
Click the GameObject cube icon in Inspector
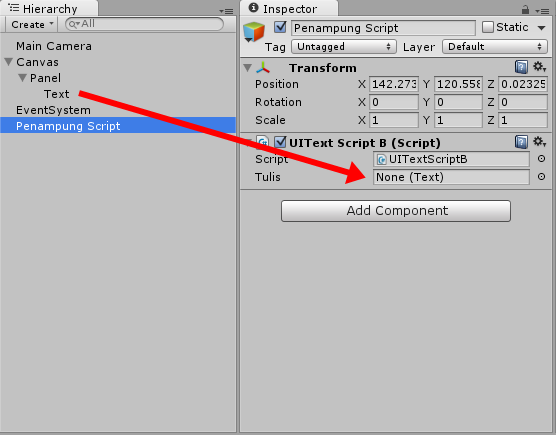(x=254, y=32)
